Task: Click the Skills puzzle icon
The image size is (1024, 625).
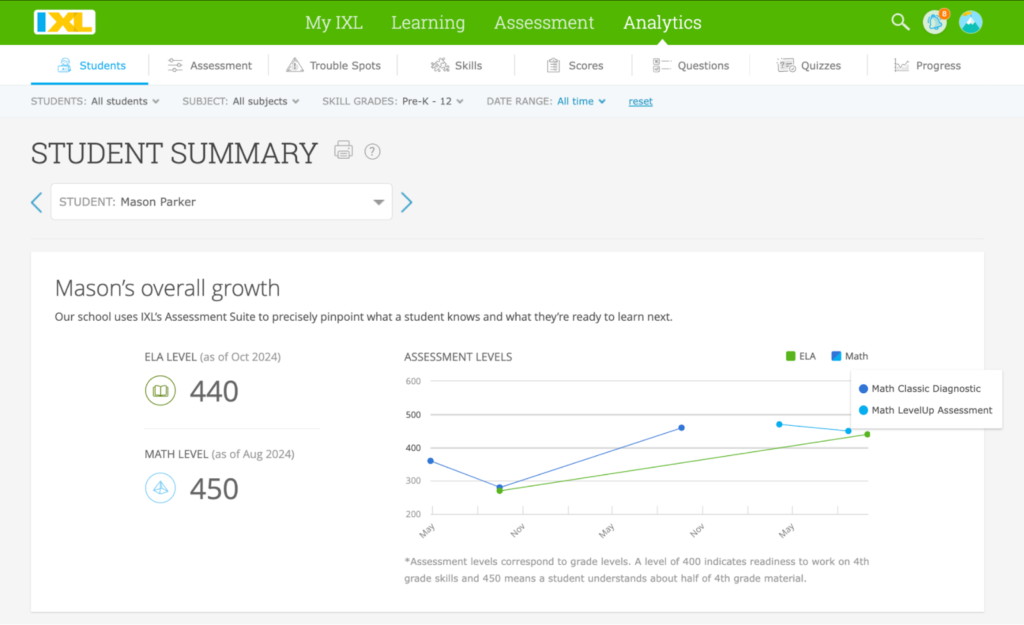Action: point(440,65)
